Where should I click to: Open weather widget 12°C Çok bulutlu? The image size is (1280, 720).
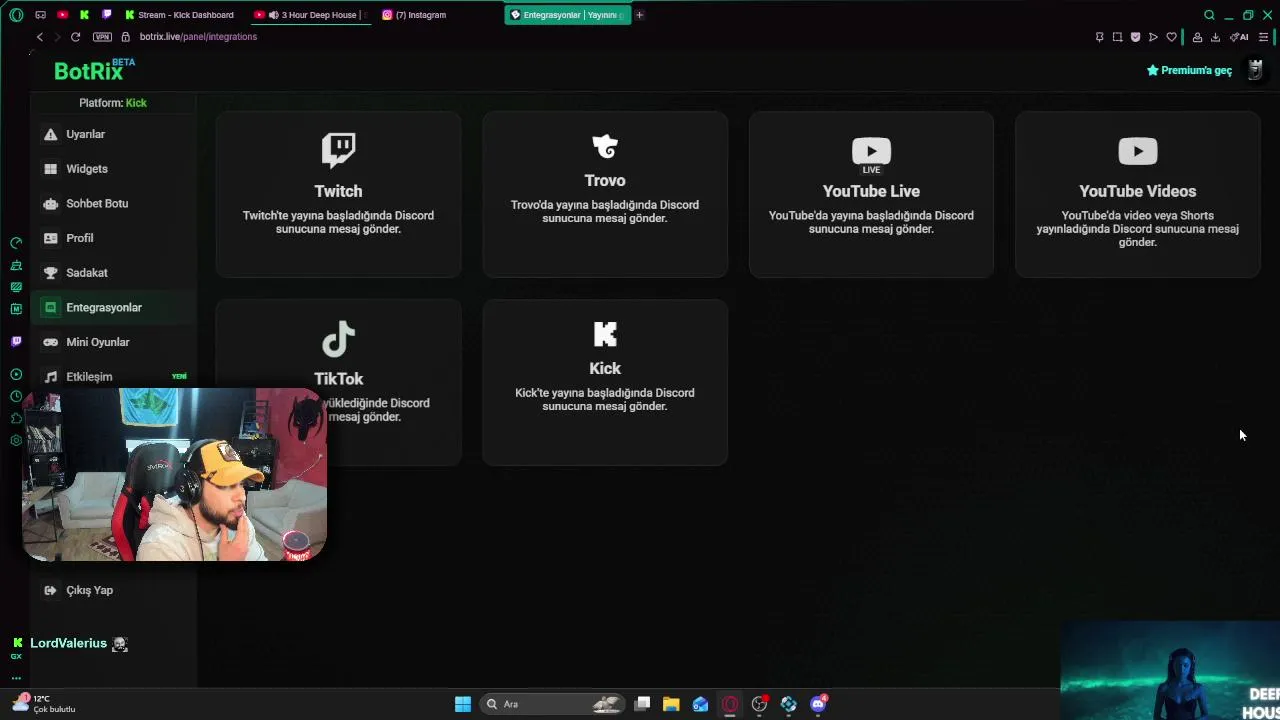point(44,704)
